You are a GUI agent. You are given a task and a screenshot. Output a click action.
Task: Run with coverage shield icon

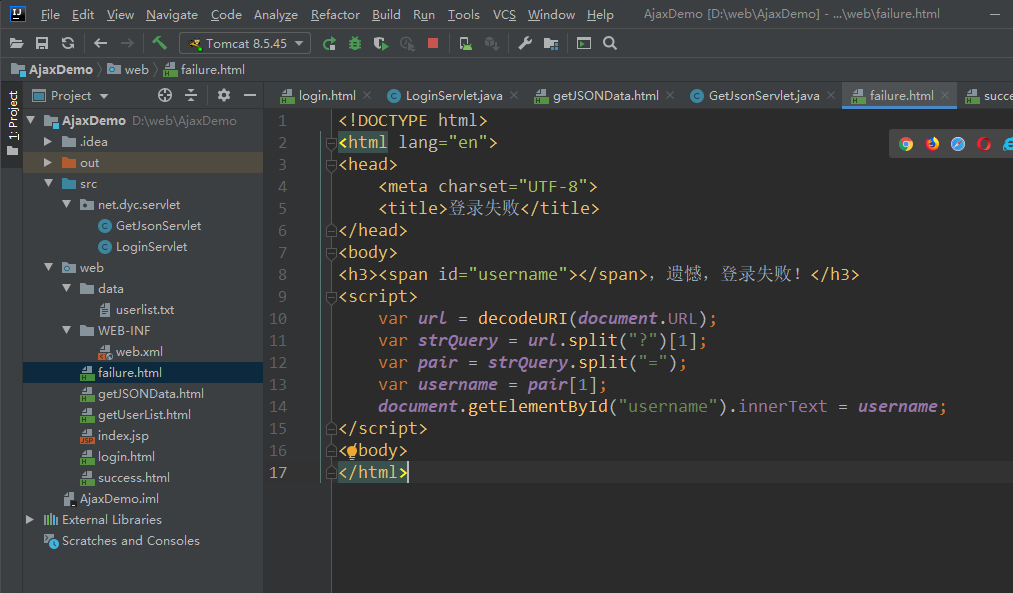pyautogui.click(x=381, y=43)
